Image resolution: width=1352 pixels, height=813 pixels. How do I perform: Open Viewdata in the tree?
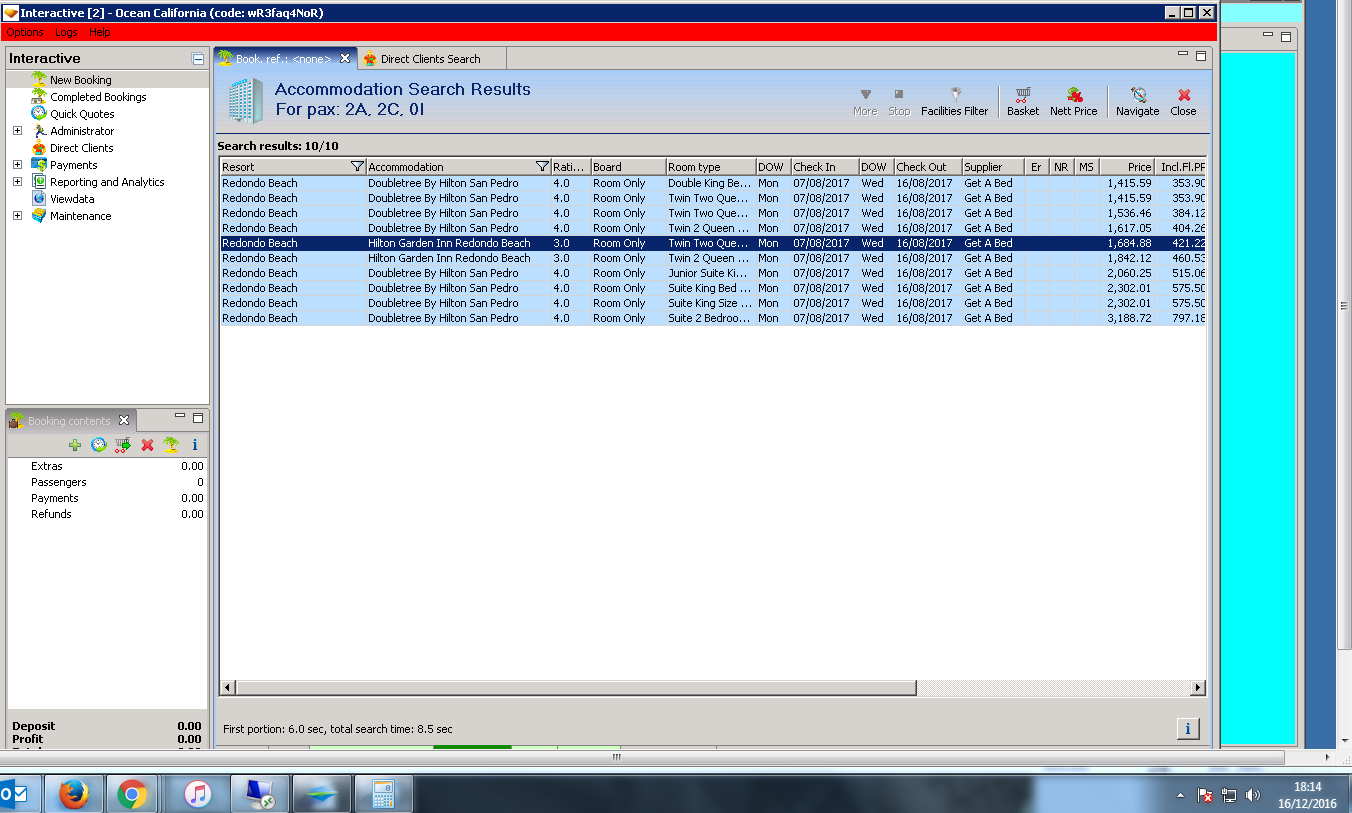(x=73, y=199)
